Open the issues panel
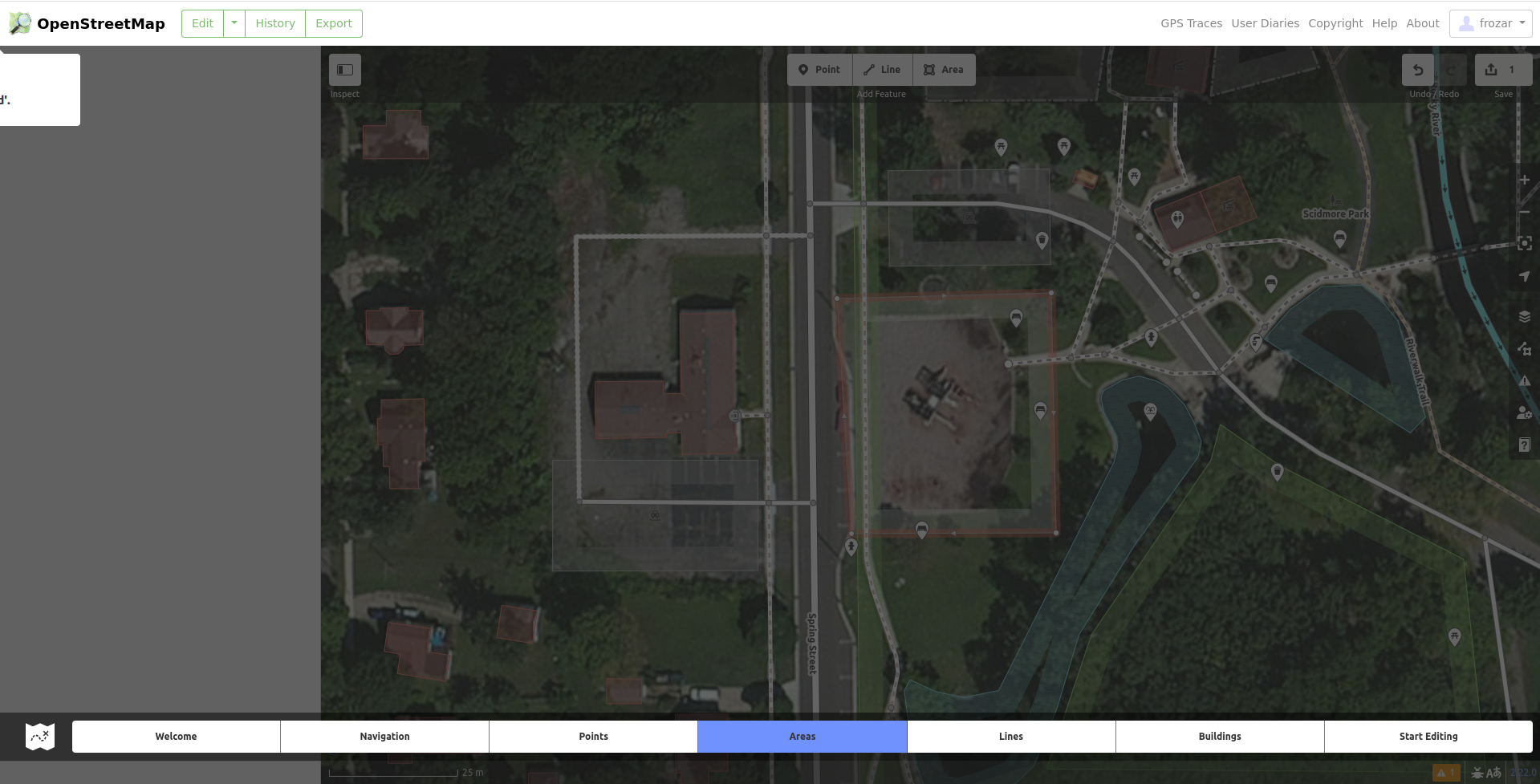Viewport: 1540px width, 784px height. (x=1524, y=381)
